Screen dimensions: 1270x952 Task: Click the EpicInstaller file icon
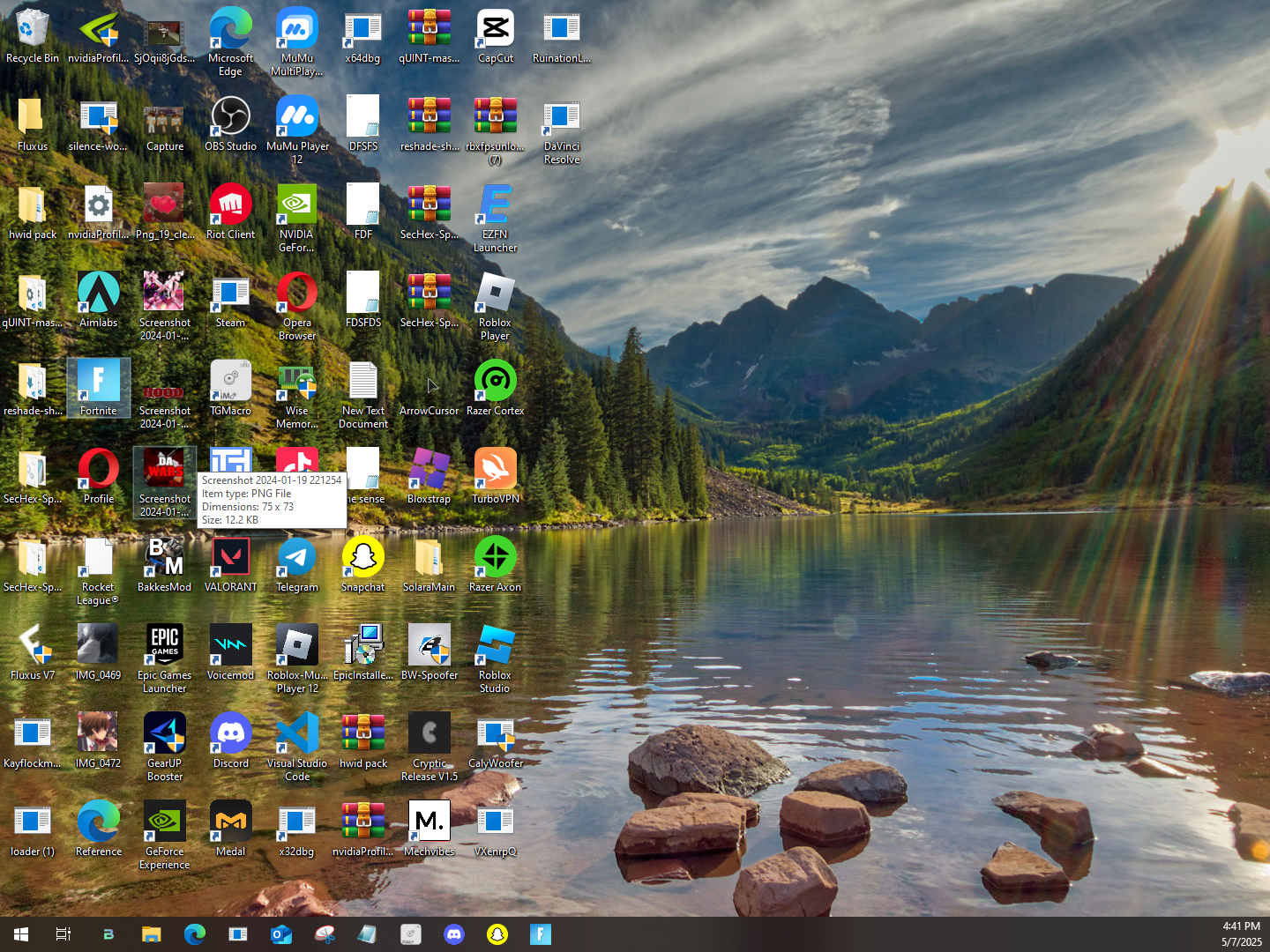363,652
